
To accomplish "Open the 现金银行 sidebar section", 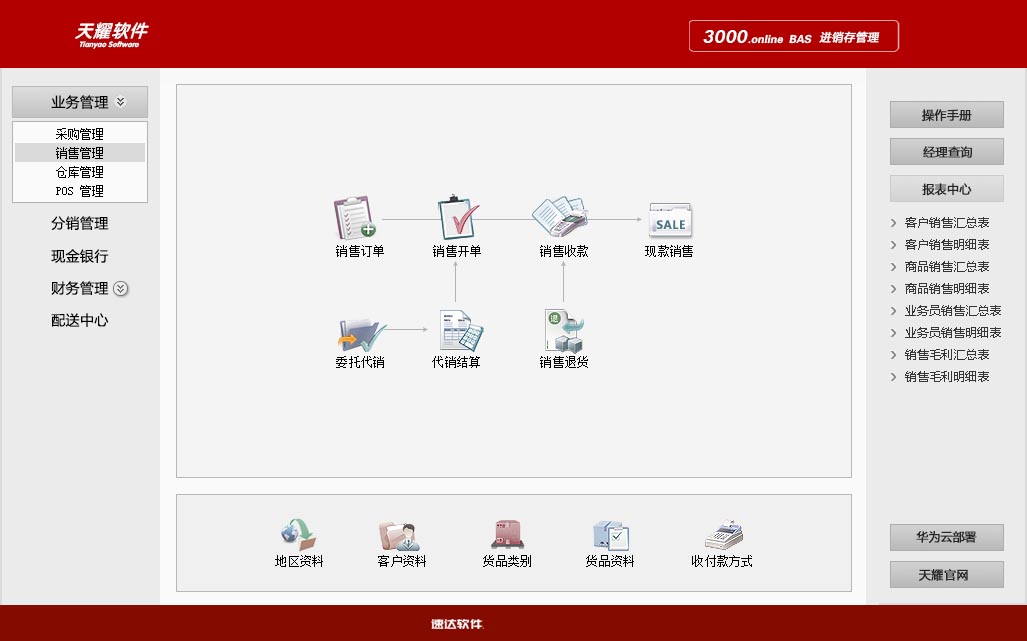I will pos(80,256).
